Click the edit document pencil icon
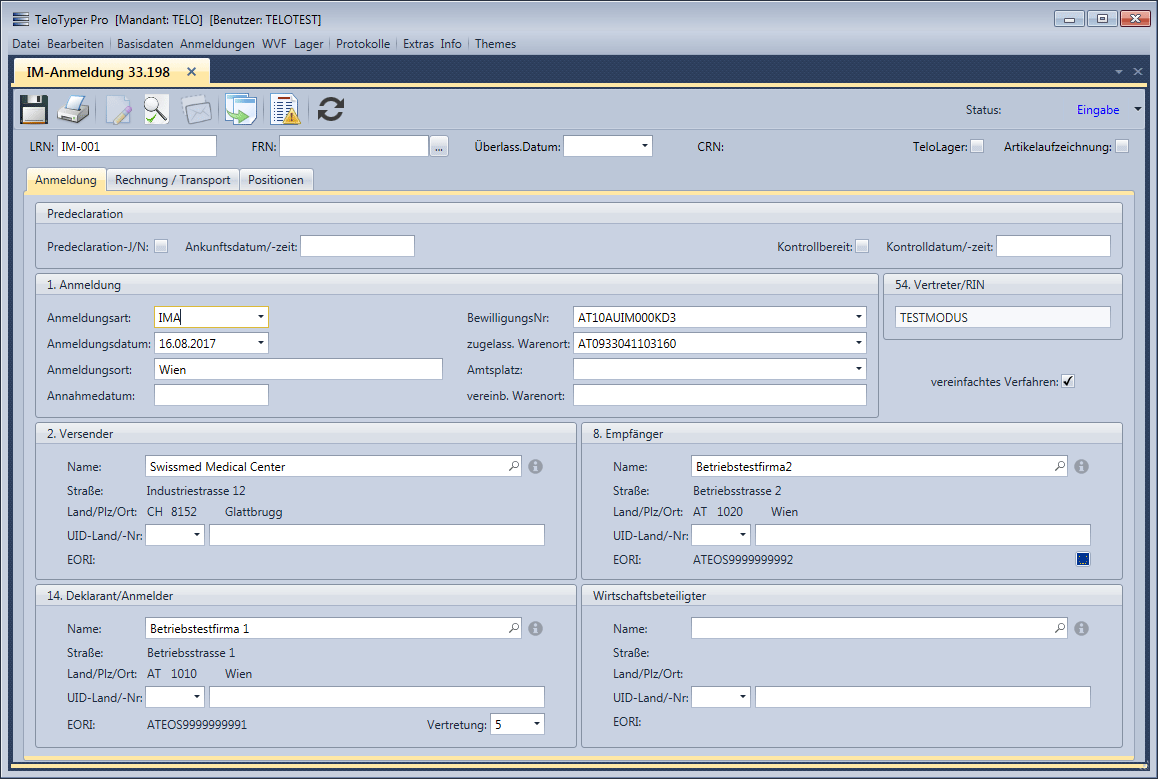The width and height of the screenshot is (1158, 779). (x=118, y=109)
